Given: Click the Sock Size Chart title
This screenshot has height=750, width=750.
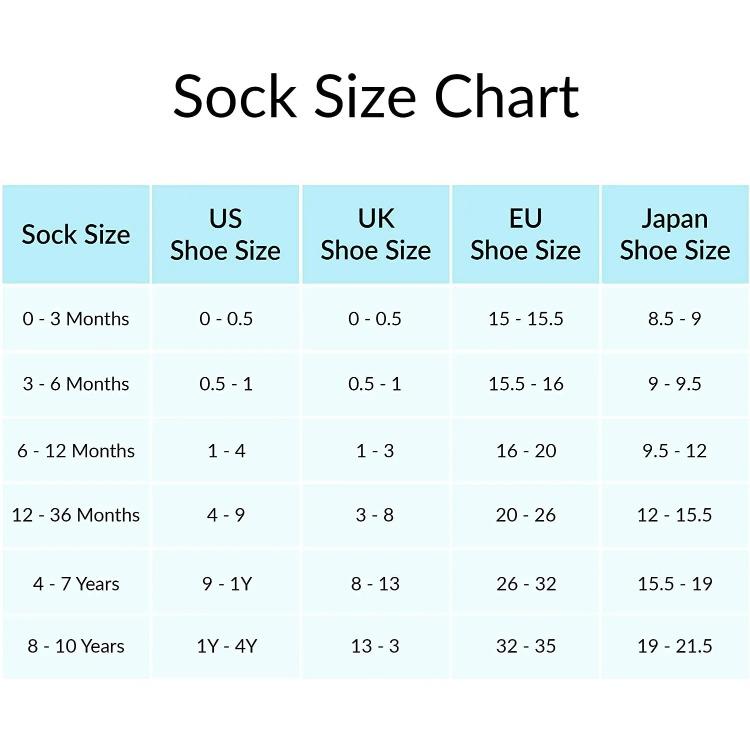Looking at the screenshot, I should coord(375,97).
